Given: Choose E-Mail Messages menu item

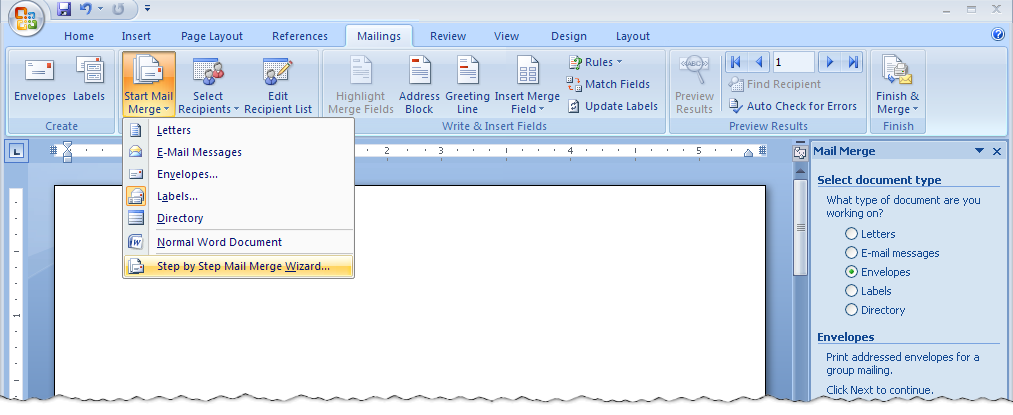Looking at the screenshot, I should point(238,152).
